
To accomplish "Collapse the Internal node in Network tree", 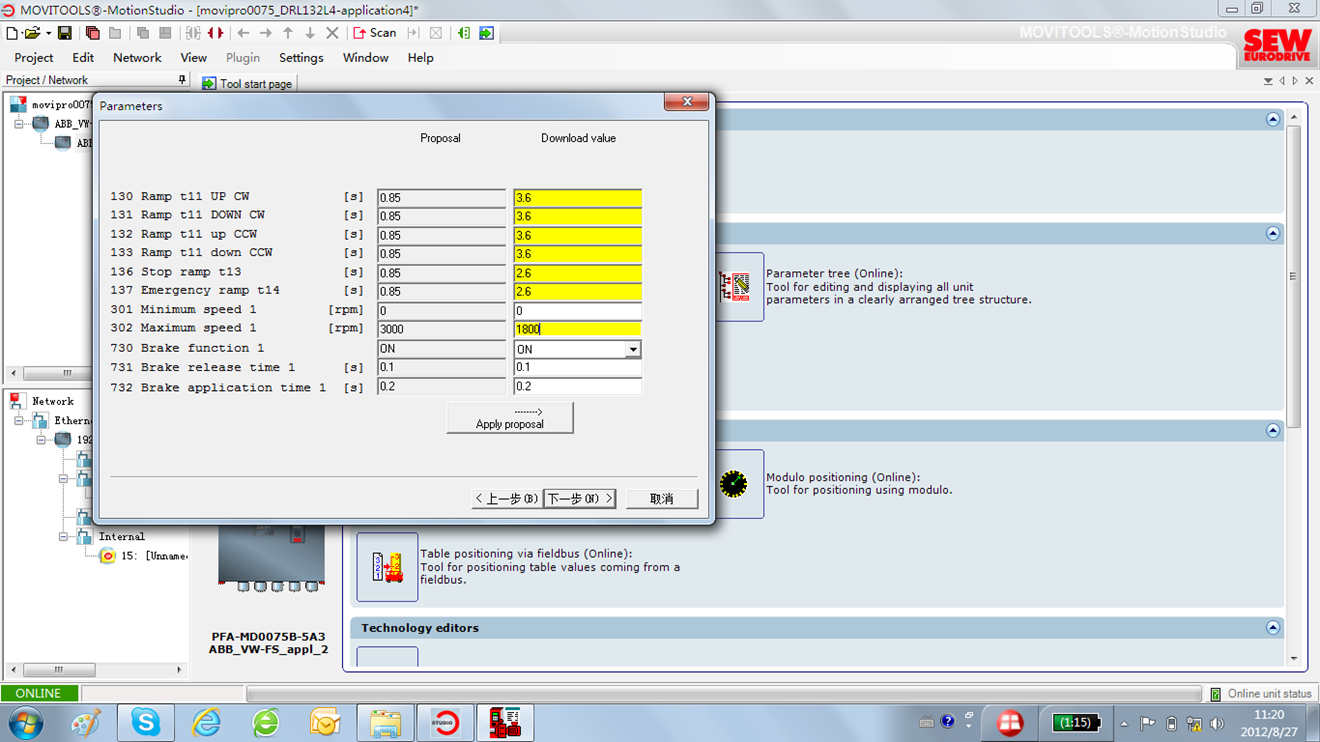I will point(64,537).
